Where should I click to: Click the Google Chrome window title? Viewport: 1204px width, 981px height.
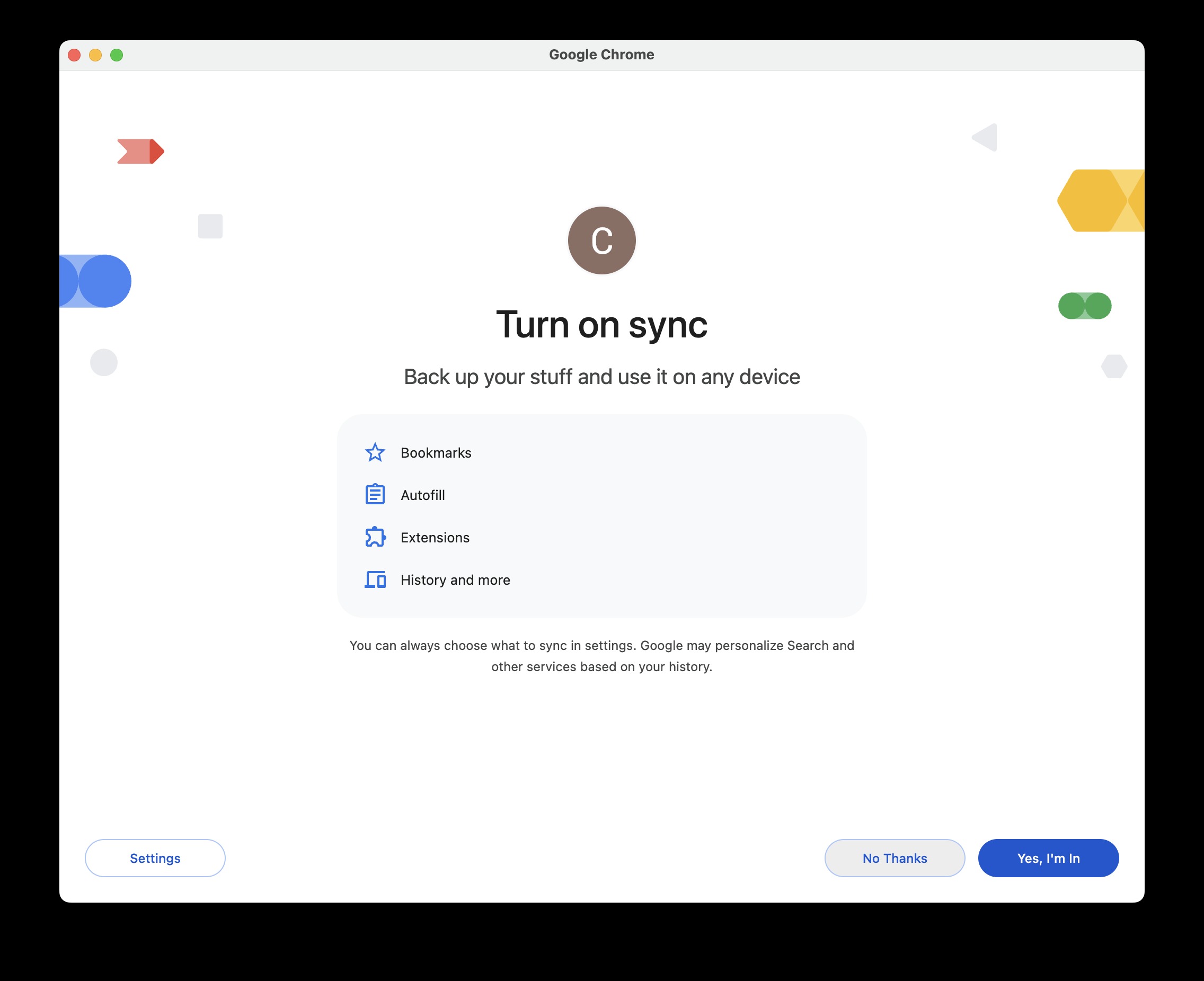[601, 55]
